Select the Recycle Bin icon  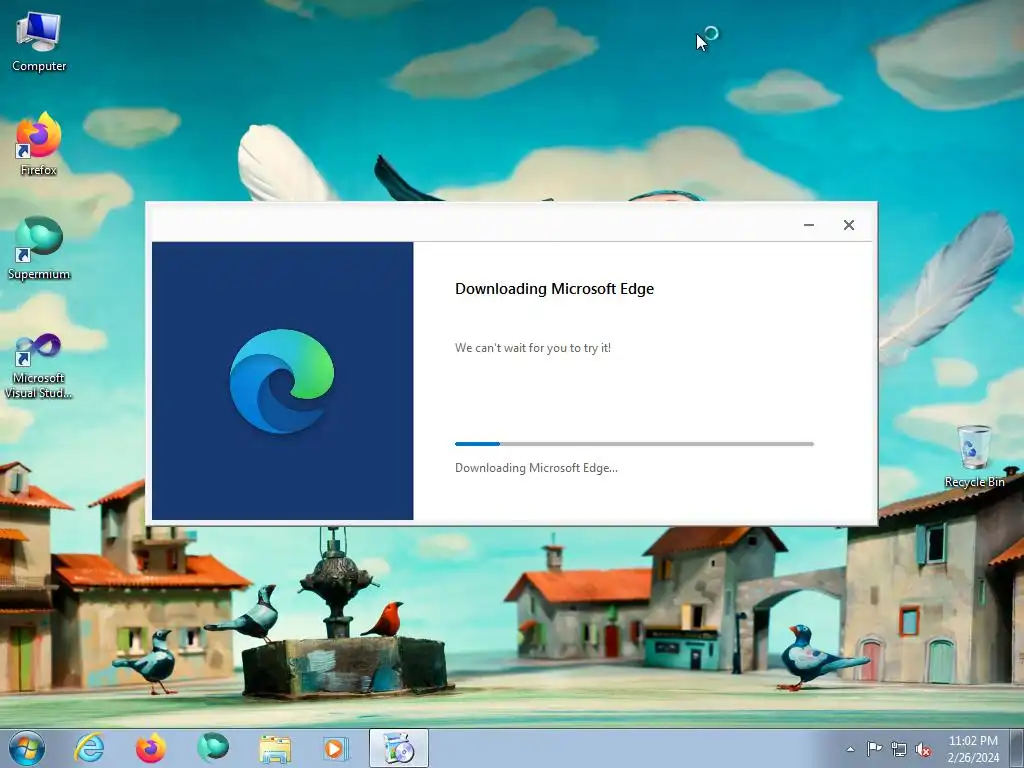tap(974, 456)
